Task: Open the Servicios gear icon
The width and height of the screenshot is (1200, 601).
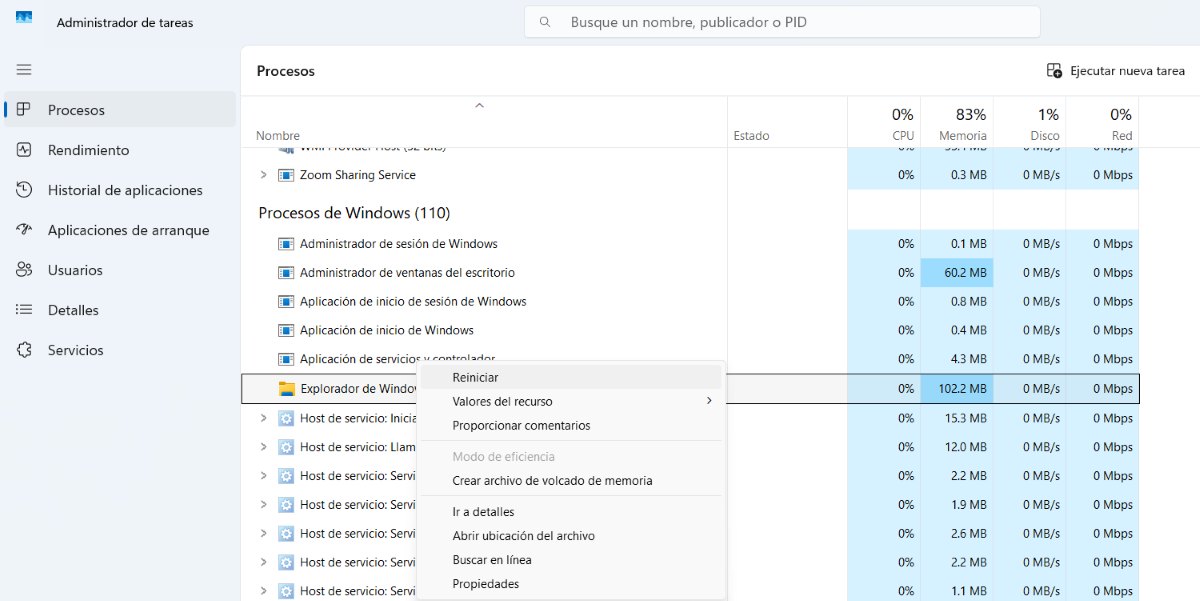Action: coord(25,350)
